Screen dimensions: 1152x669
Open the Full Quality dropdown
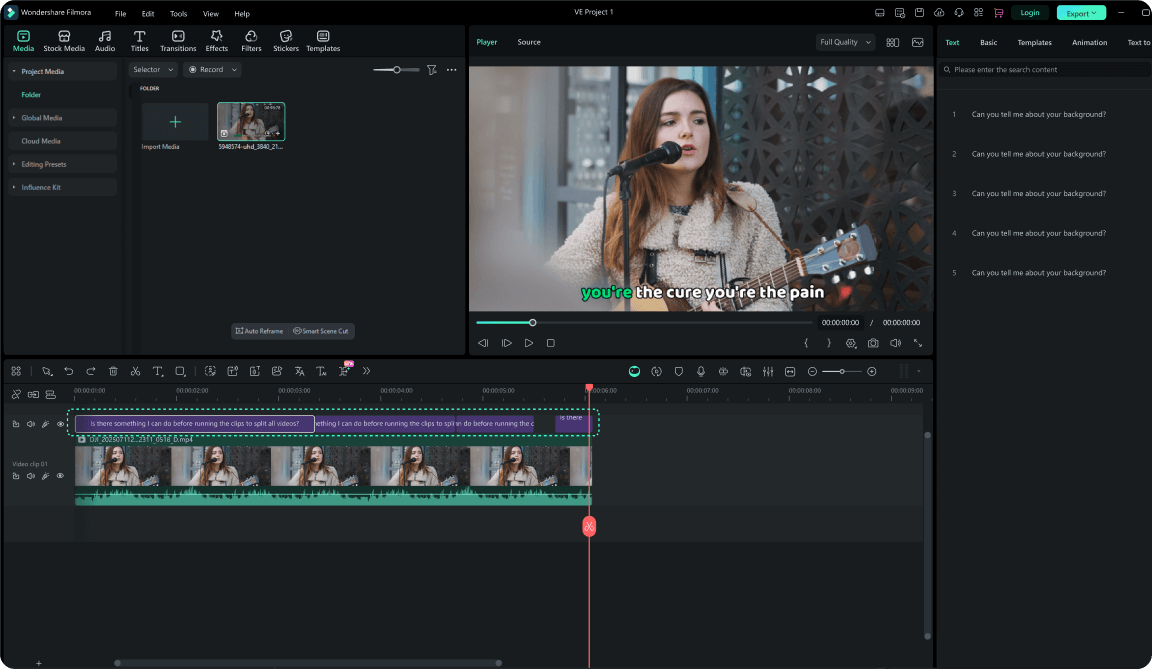[845, 42]
